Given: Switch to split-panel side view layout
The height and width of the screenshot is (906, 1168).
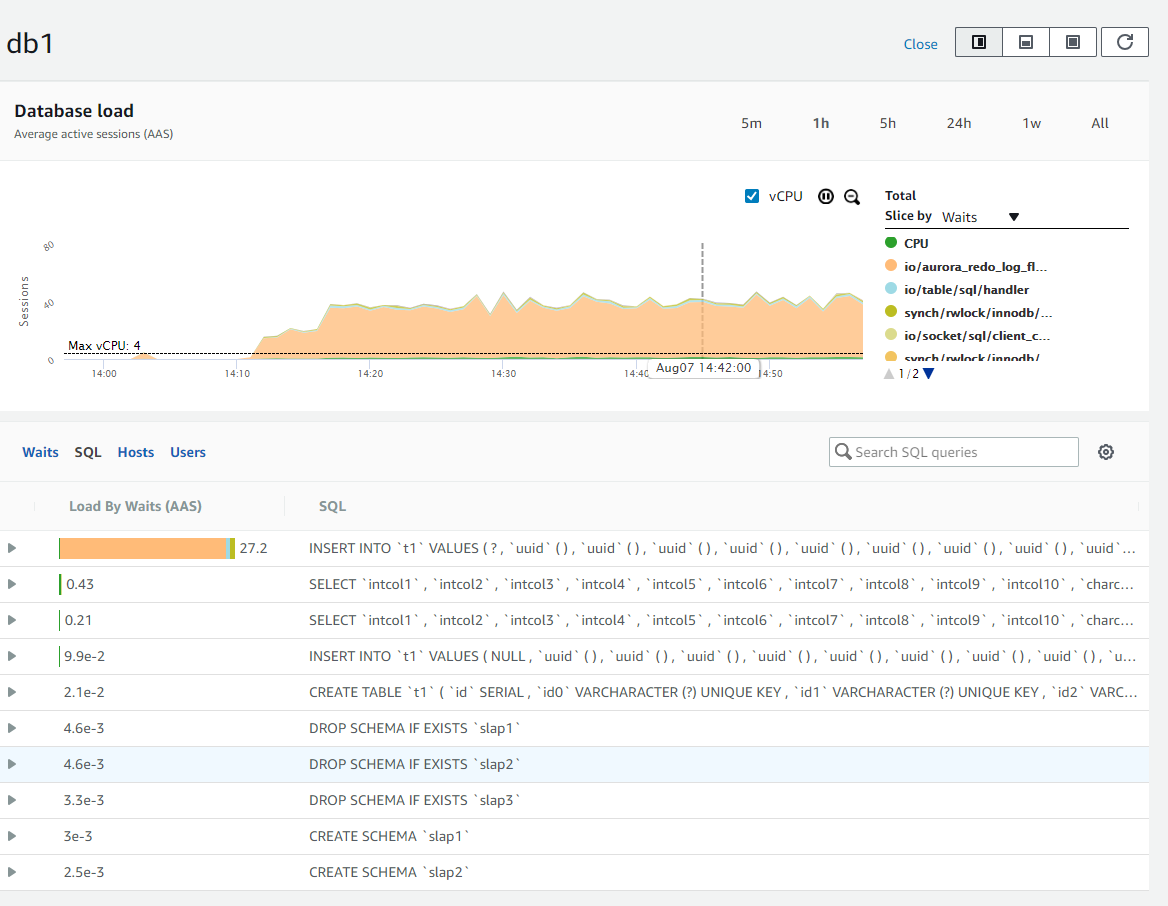Looking at the screenshot, I should coord(979,42).
